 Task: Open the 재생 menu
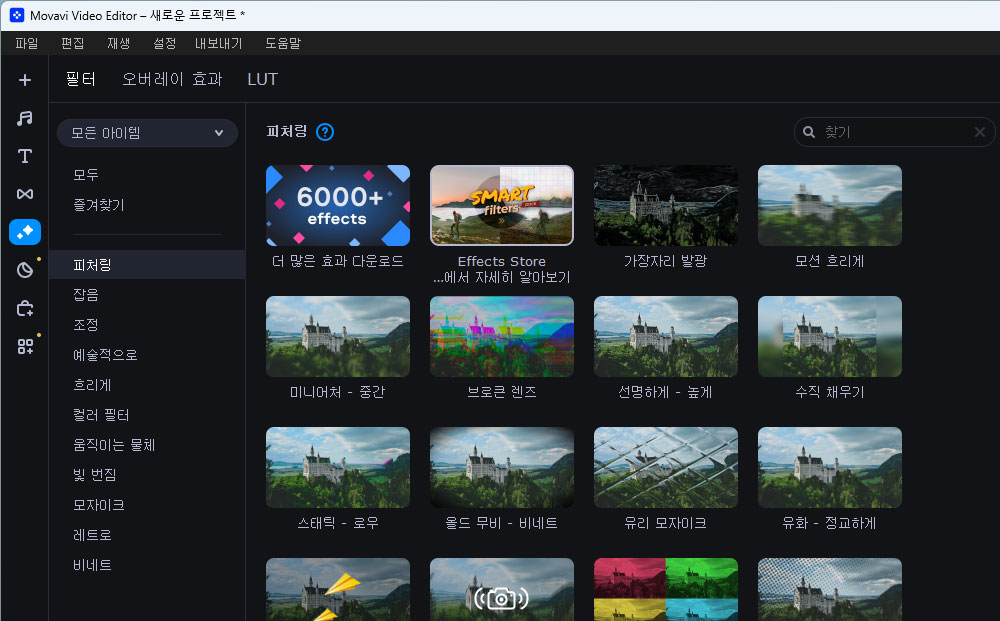(x=119, y=43)
